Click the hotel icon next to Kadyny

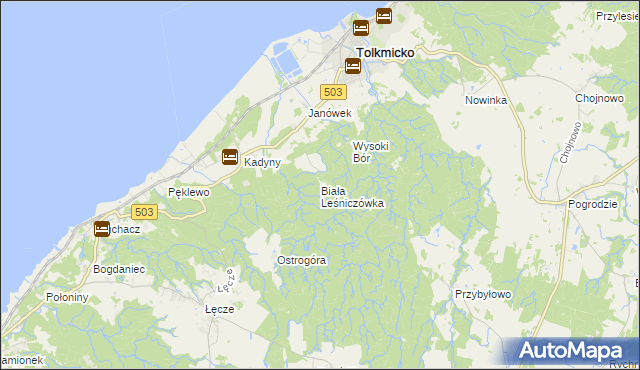click(230, 157)
